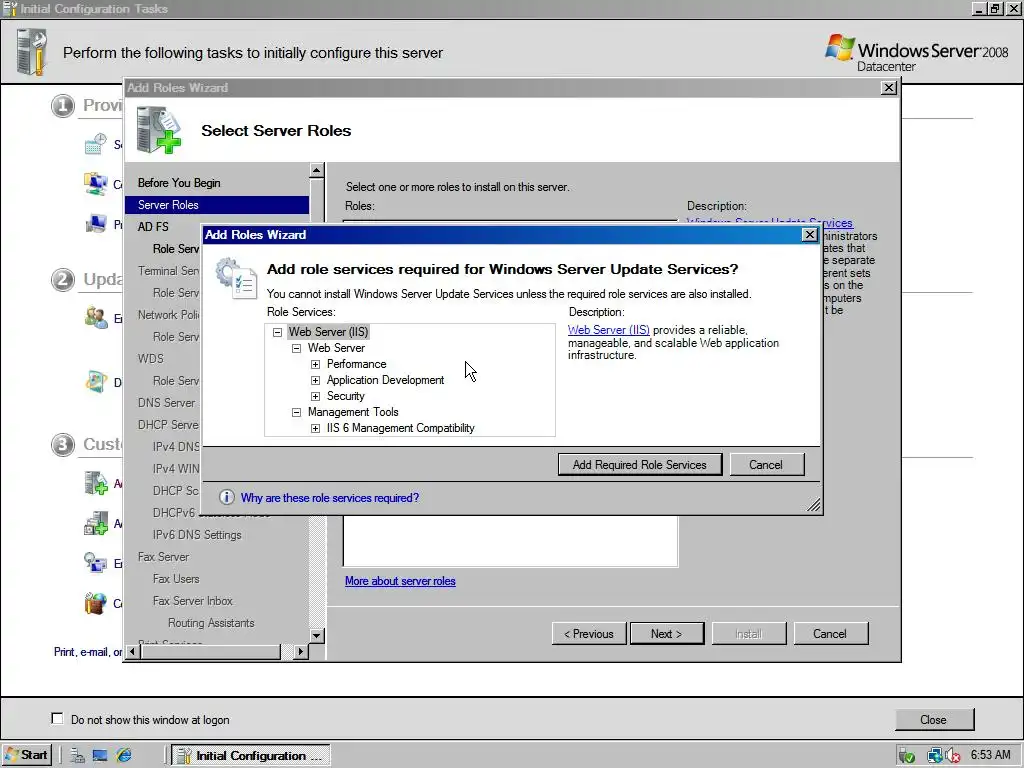1024x768 pixels.
Task: Select 'Routing Assistants' wizard step
Action: (211, 623)
